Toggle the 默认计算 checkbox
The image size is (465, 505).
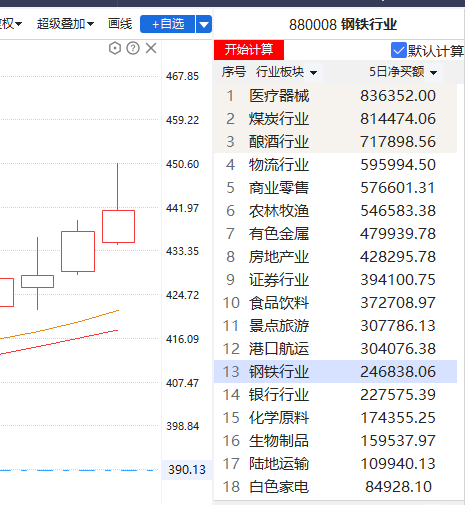click(399, 50)
